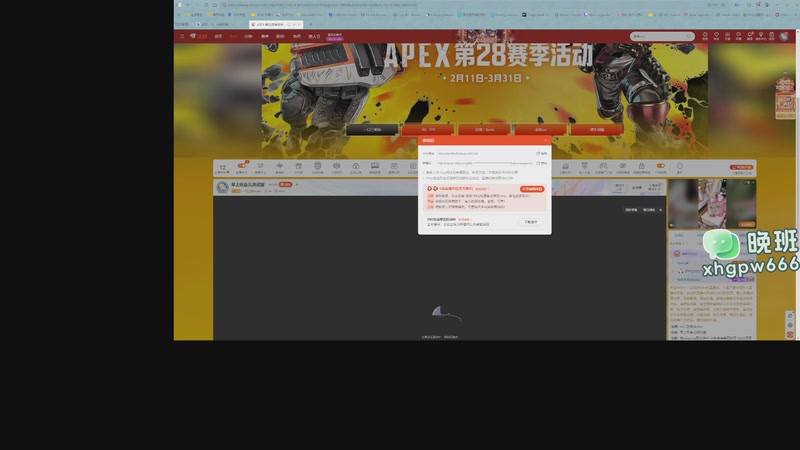Click the padlock toolbar icon
Image resolution: width=800 pixels, height=450 pixels.
click(x=641, y=167)
